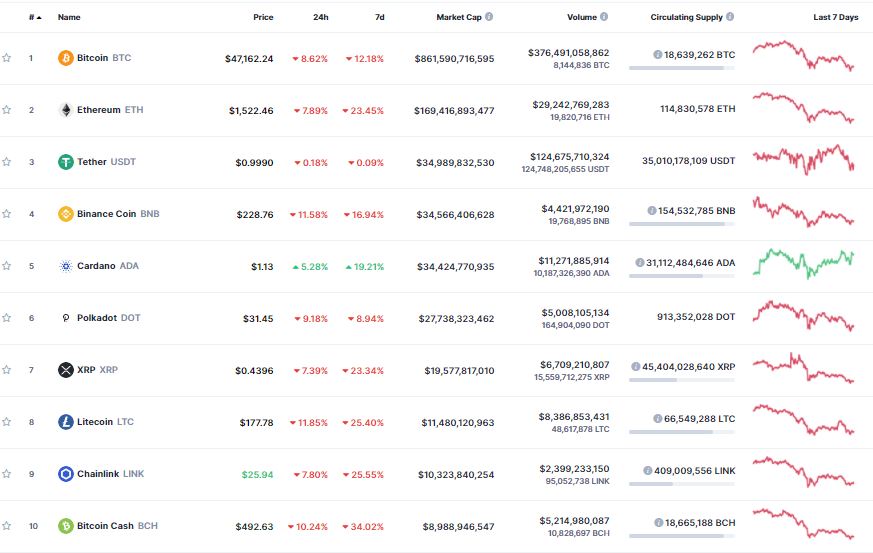Open the Polkadot DOT coin page
This screenshot has width=873, height=553.
coord(109,318)
